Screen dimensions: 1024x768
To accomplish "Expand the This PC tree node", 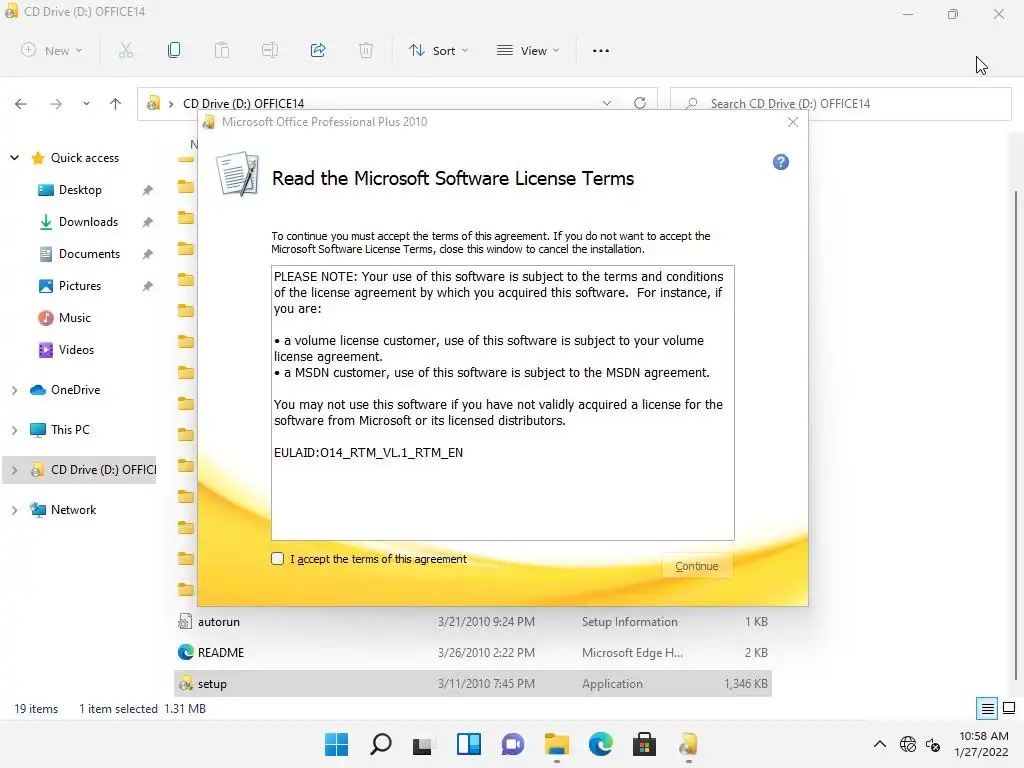I will [14, 430].
